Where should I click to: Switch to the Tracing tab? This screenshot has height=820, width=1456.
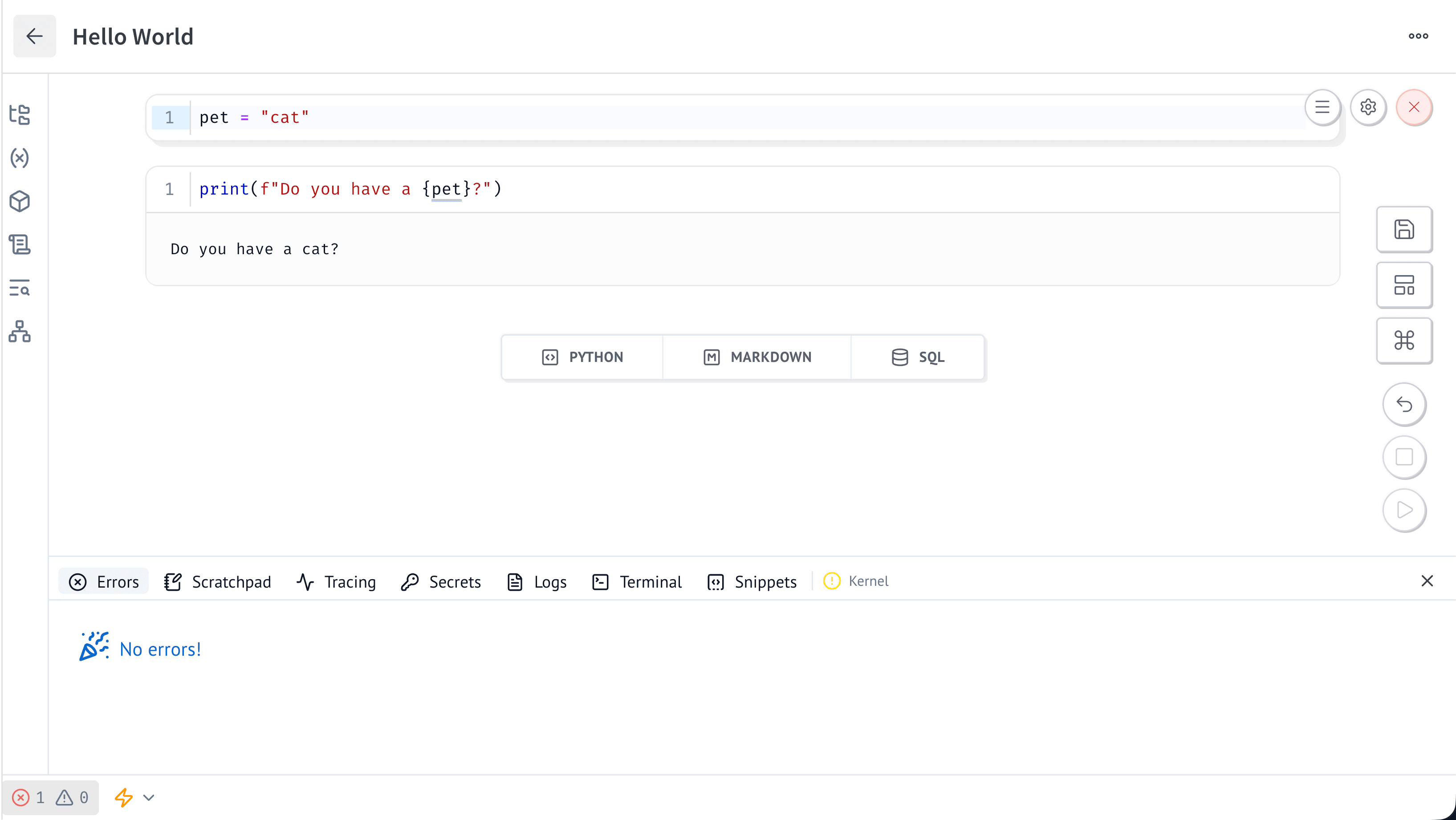pos(336,581)
